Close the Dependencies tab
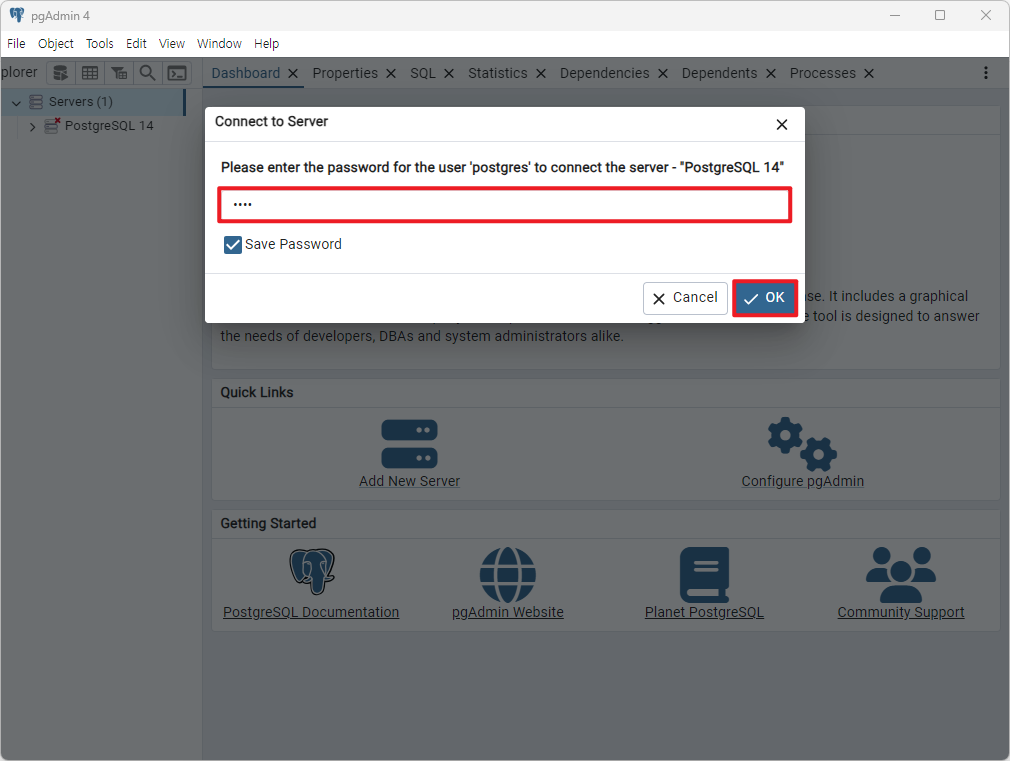1010x761 pixels. coord(663,73)
